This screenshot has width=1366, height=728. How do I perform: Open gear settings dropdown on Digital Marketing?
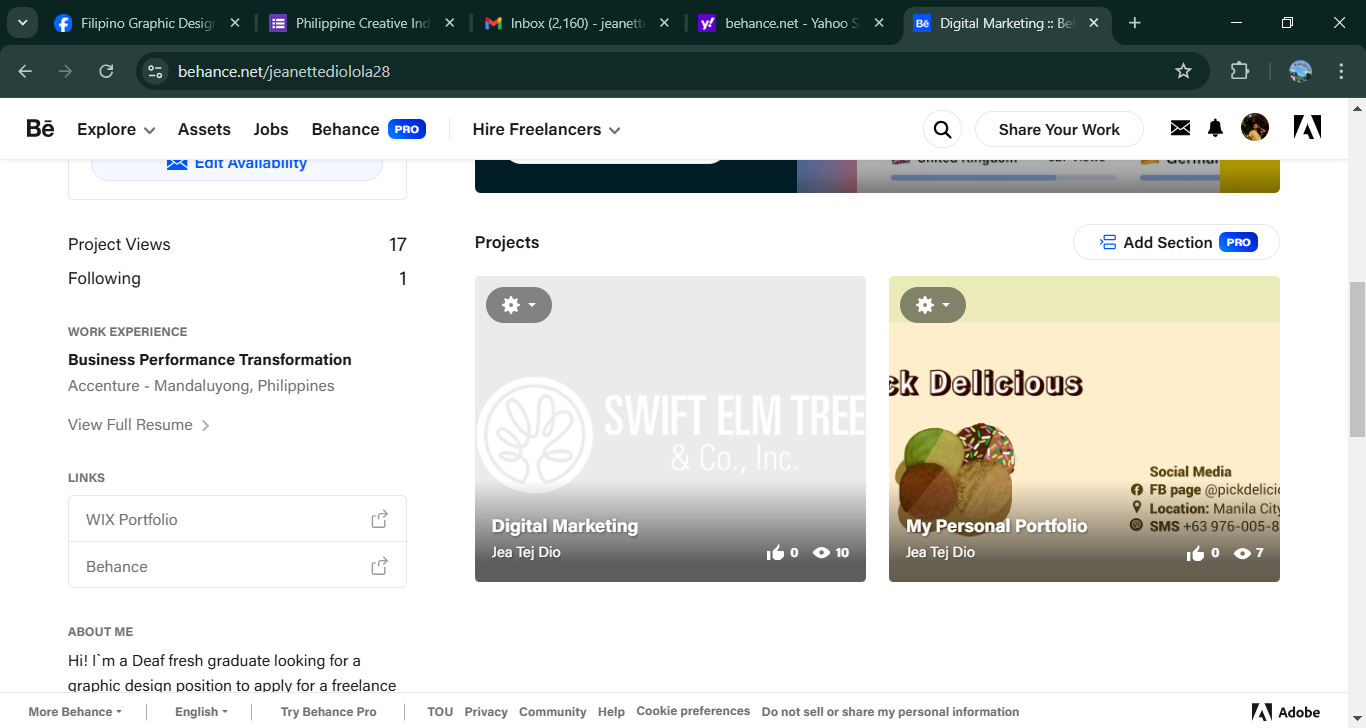(x=518, y=305)
